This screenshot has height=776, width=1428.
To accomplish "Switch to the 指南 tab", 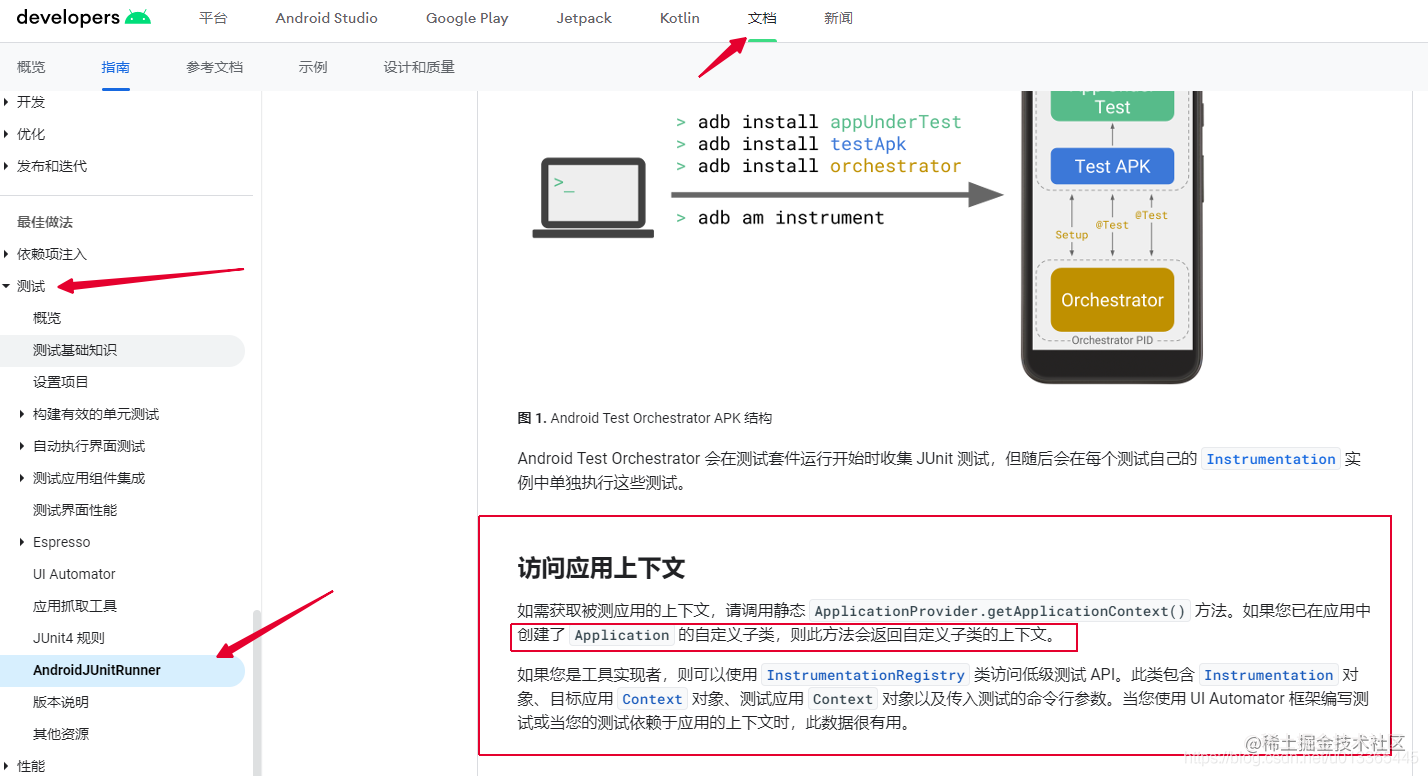I will point(115,67).
